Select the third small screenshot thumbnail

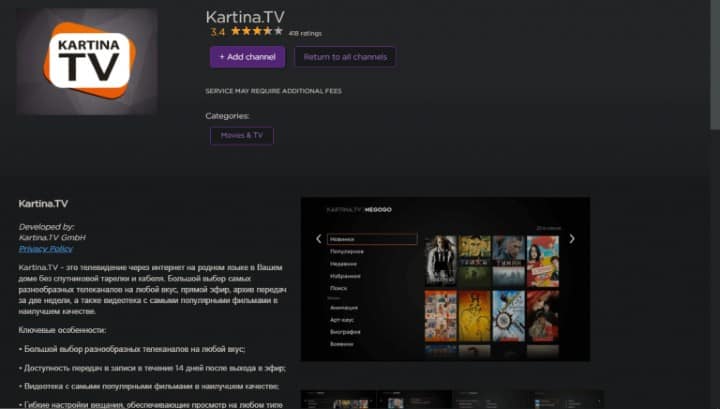(x=490, y=400)
